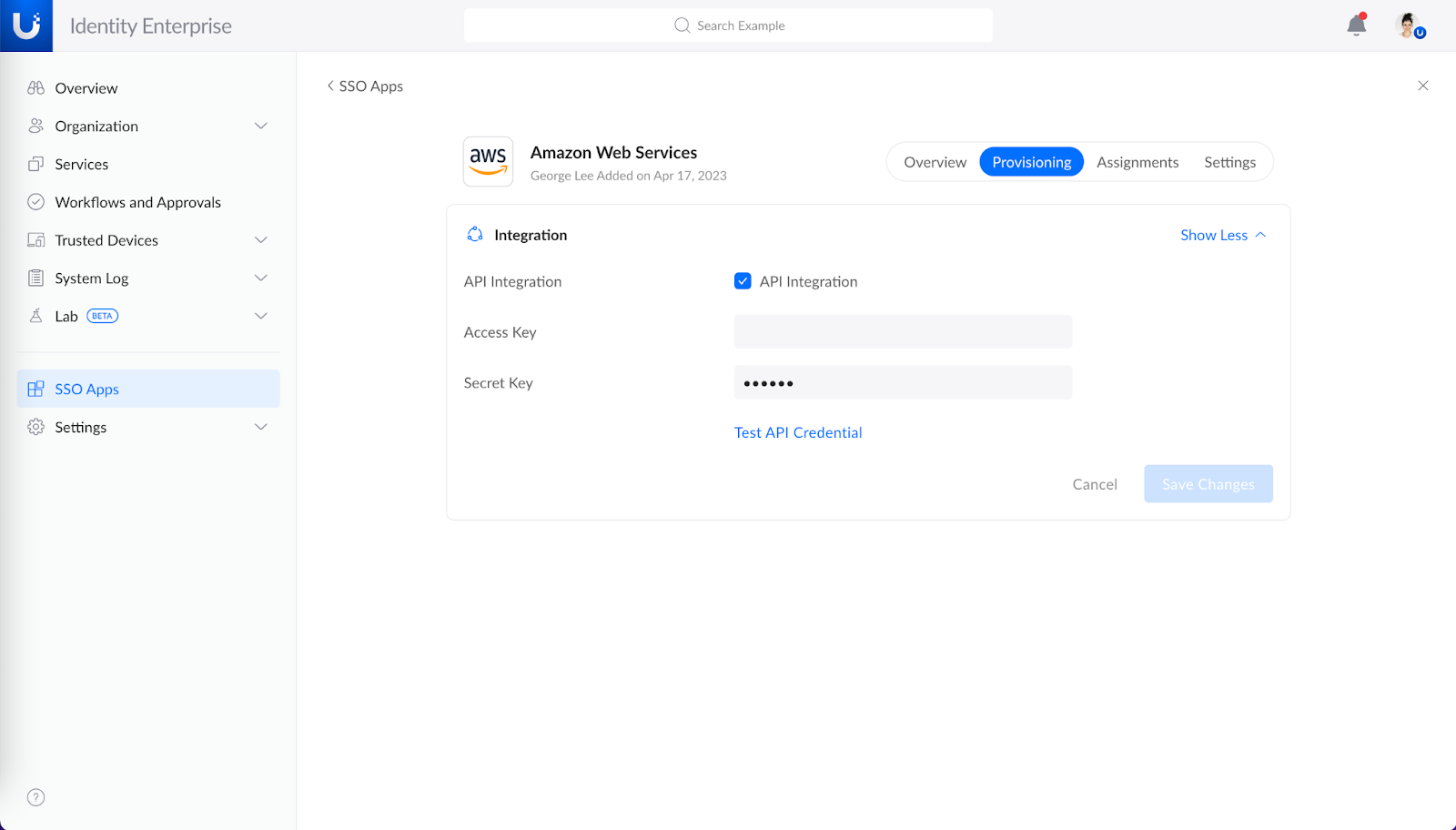Screen dimensions: 1456x830
Task: Click the 'George Lee Added on Apr 17, 2023' text
Action: tap(629, 176)
